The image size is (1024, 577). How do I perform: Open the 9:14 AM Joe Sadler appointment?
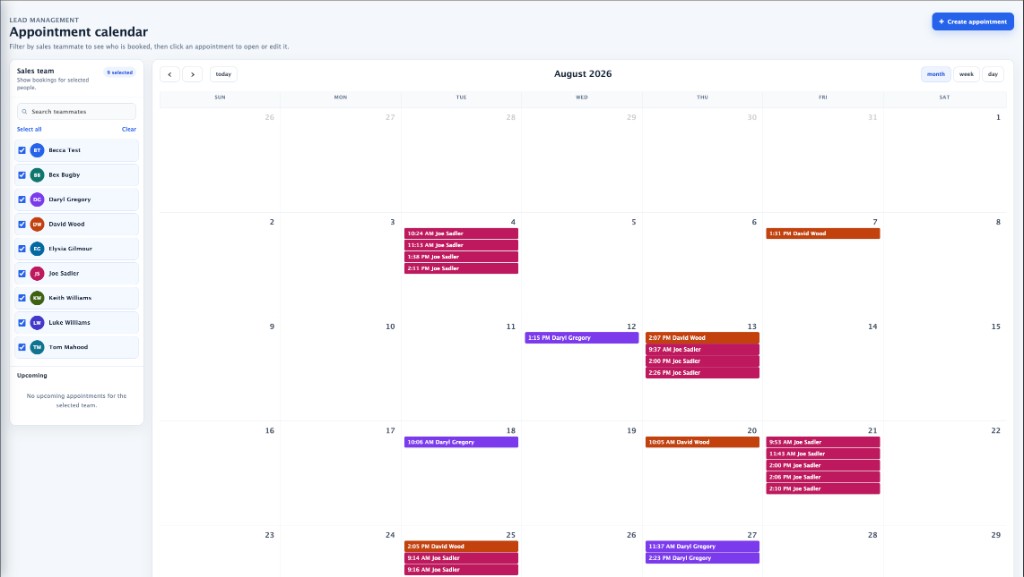coord(461,558)
